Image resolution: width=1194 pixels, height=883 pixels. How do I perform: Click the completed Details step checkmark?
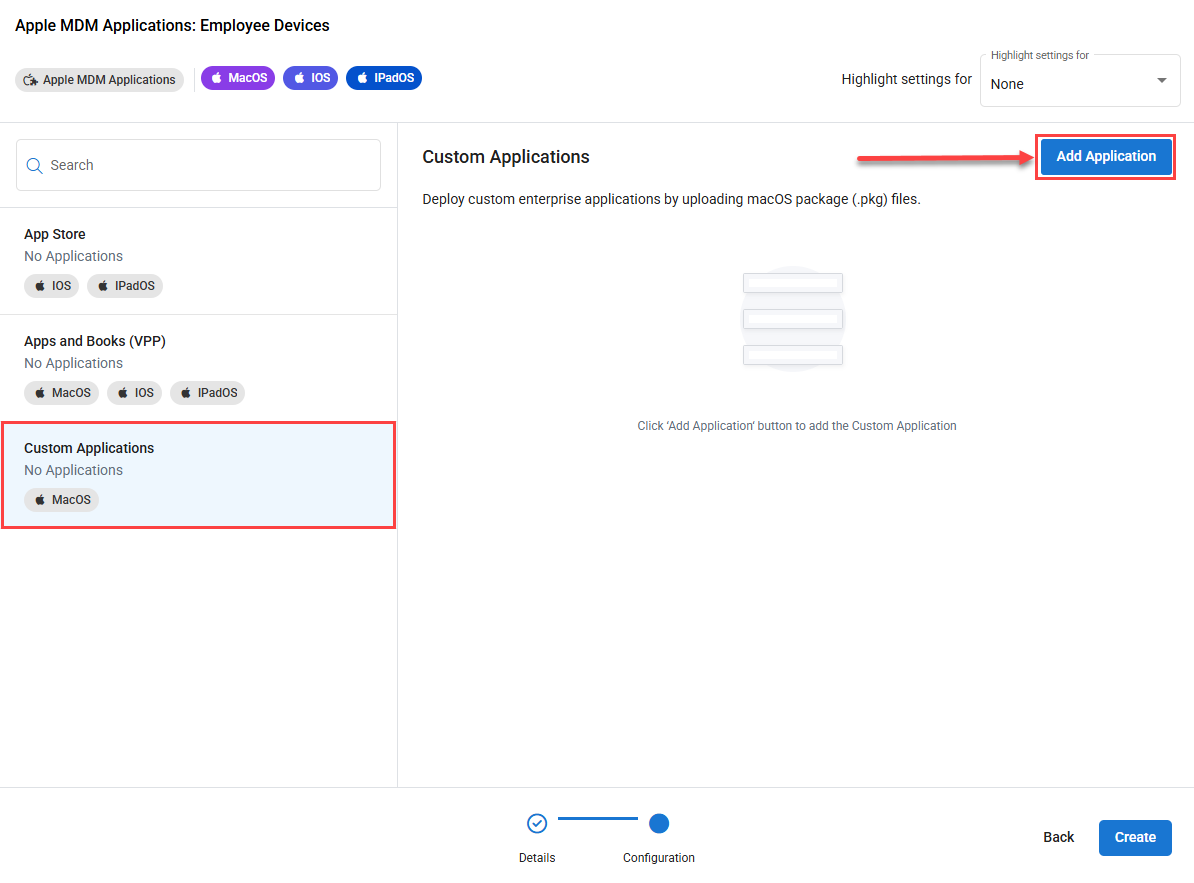point(537,824)
